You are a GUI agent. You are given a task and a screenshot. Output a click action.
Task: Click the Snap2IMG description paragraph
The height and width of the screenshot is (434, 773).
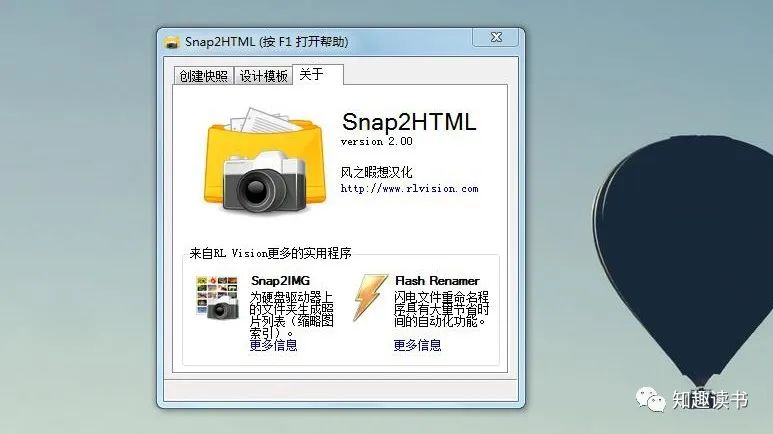click(x=291, y=314)
